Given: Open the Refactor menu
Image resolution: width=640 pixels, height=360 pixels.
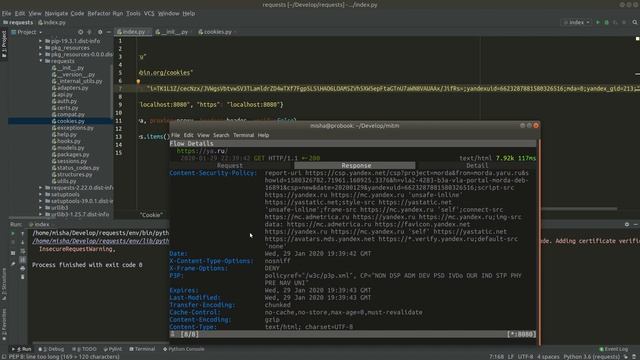Looking at the screenshot, I should point(99,13).
